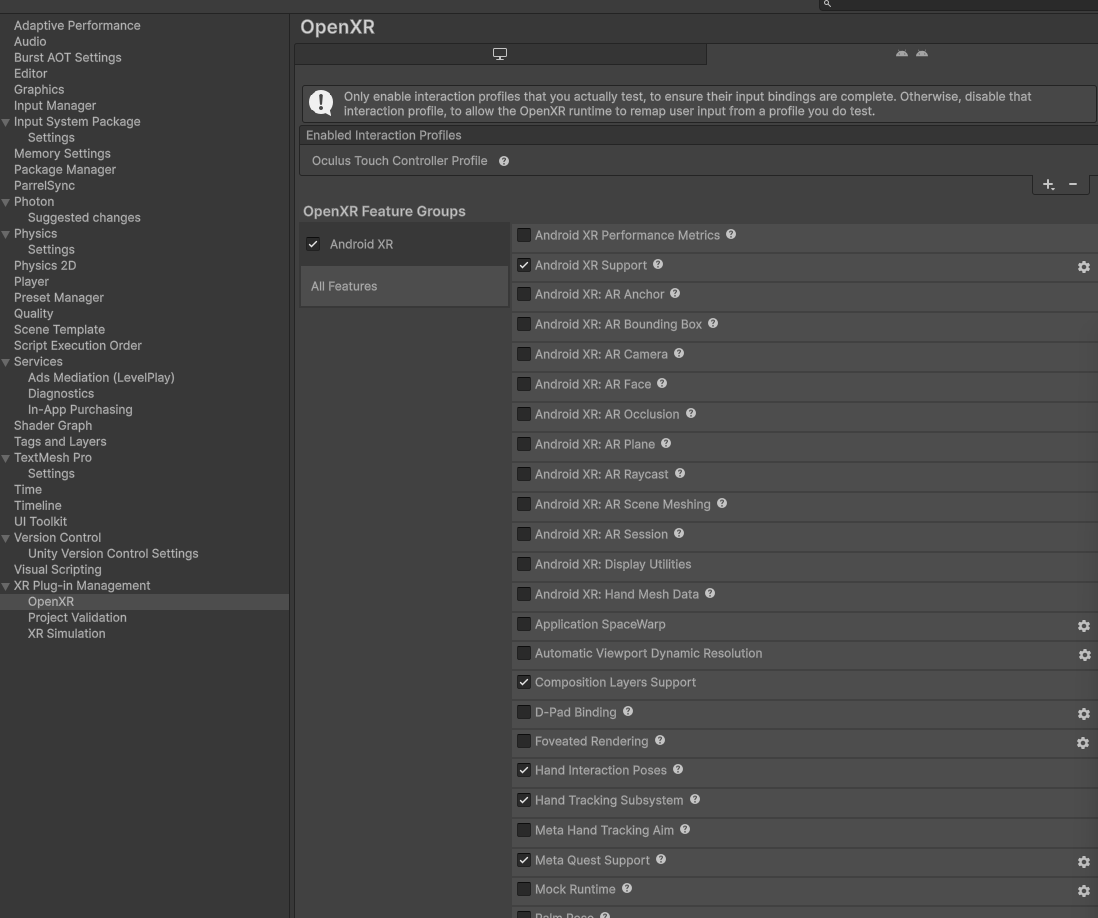Click the settings search field
The width and height of the screenshot is (1098, 918).
(x=960, y=5)
